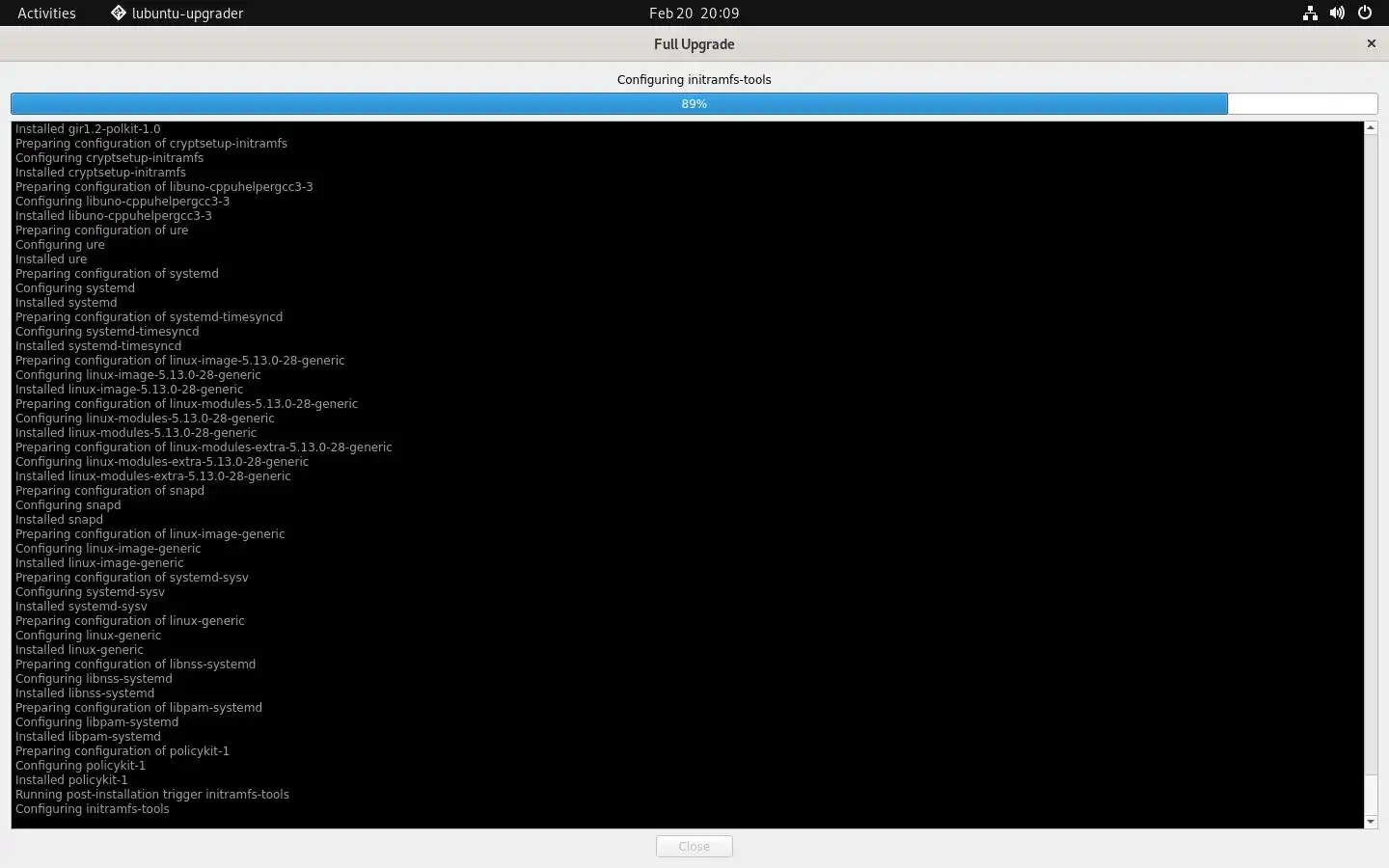
Task: Select 'Installed linux-image-5.13.0-28-generic' log line
Action: point(129,389)
